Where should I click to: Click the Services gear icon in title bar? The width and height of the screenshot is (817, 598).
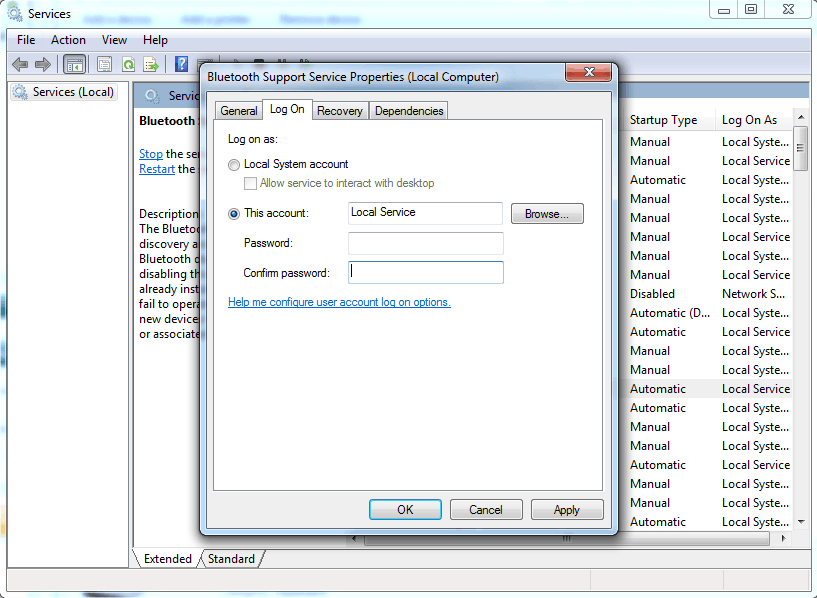point(15,13)
